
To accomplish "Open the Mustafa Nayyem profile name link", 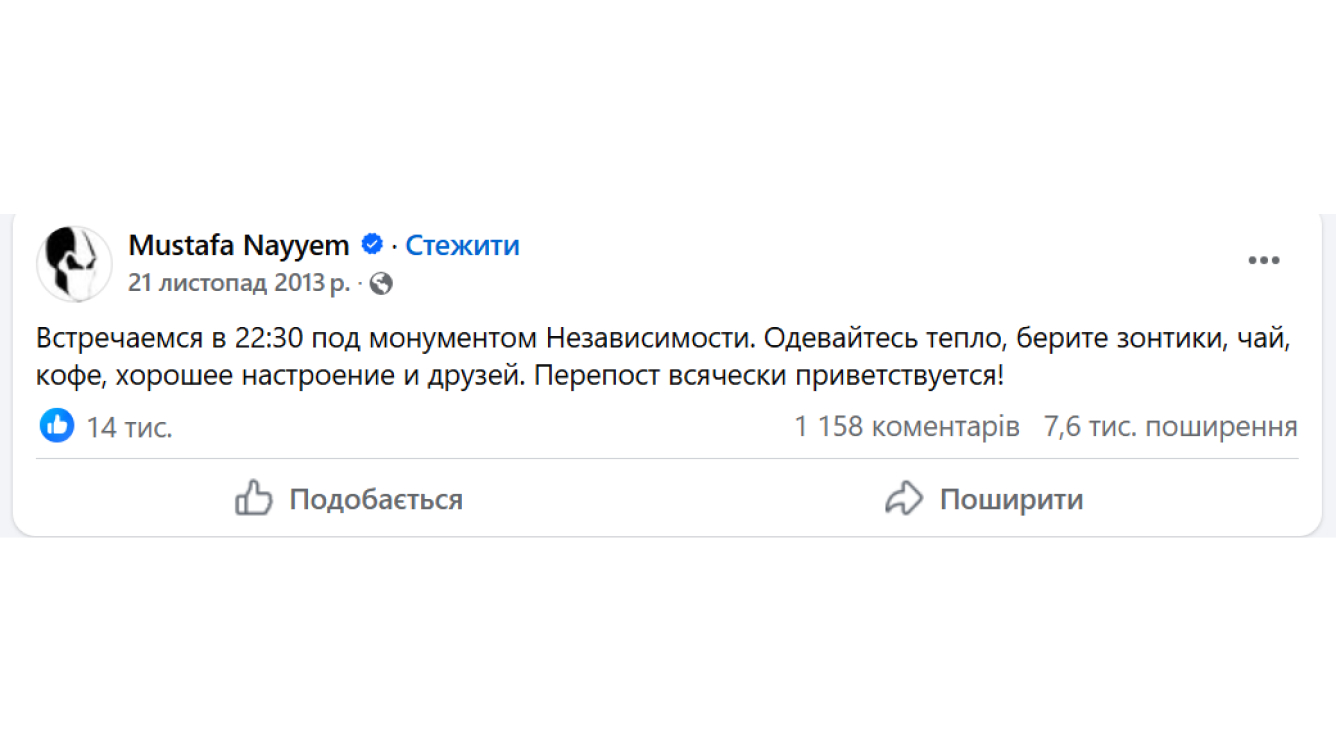I will [239, 245].
